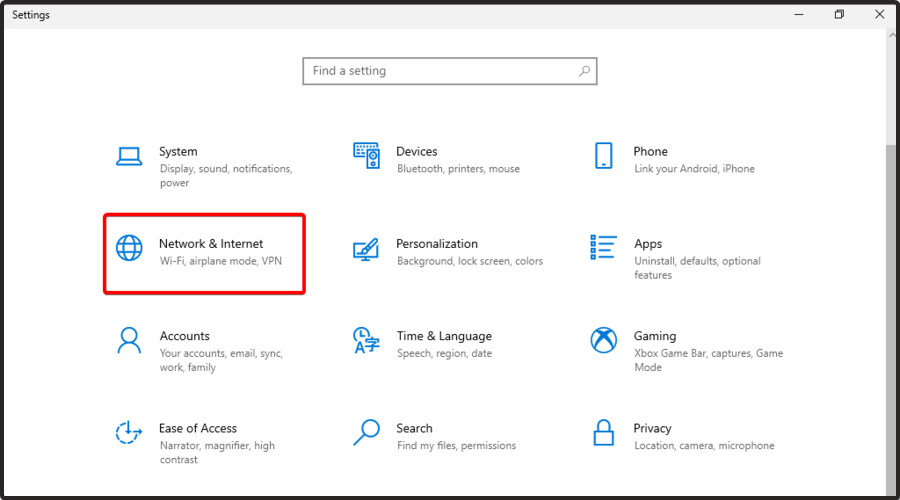This screenshot has height=500, width=900.
Task: Open the Time & Language clock icon
Action: point(366,340)
